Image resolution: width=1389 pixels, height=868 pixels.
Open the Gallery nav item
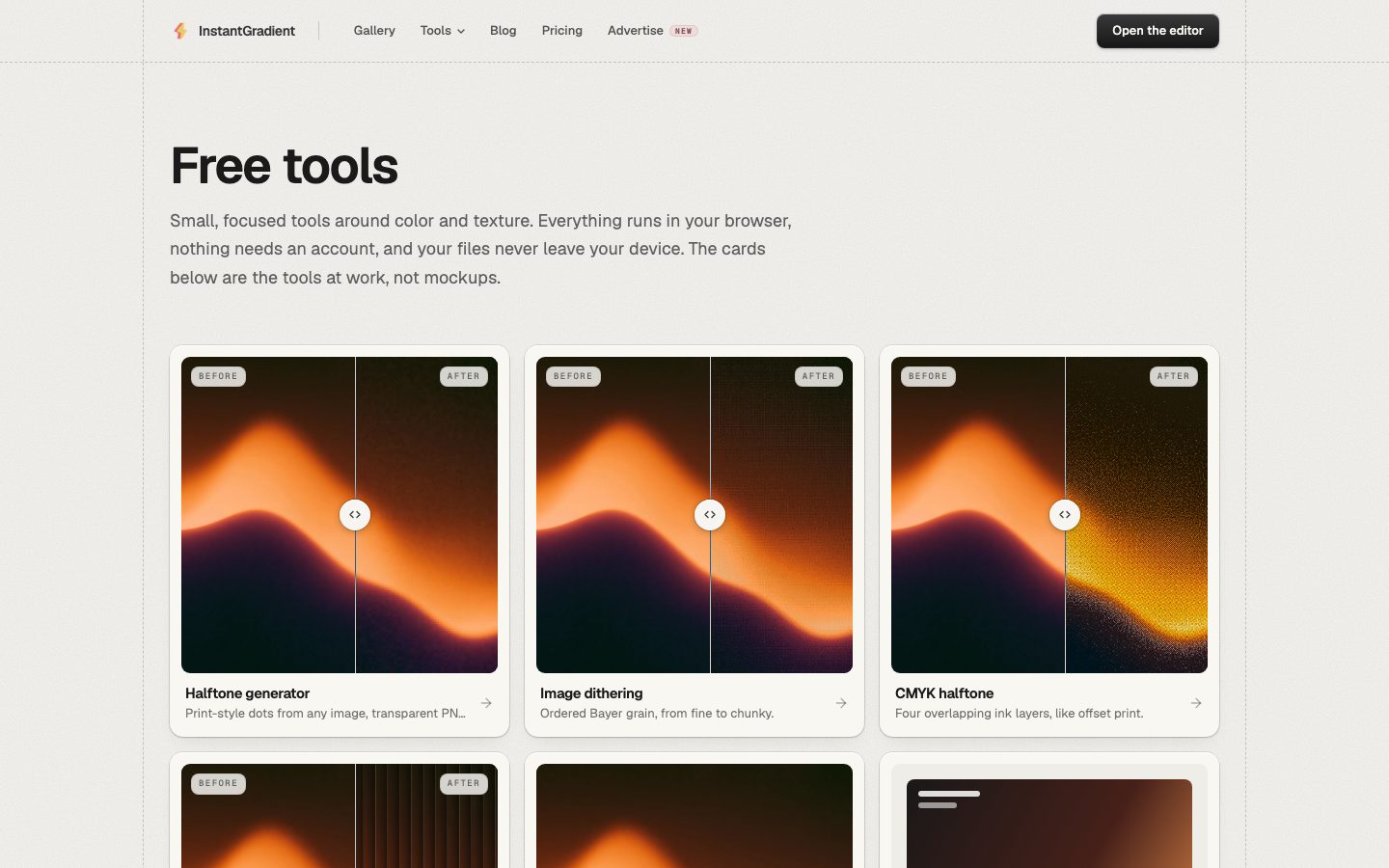pos(374,31)
